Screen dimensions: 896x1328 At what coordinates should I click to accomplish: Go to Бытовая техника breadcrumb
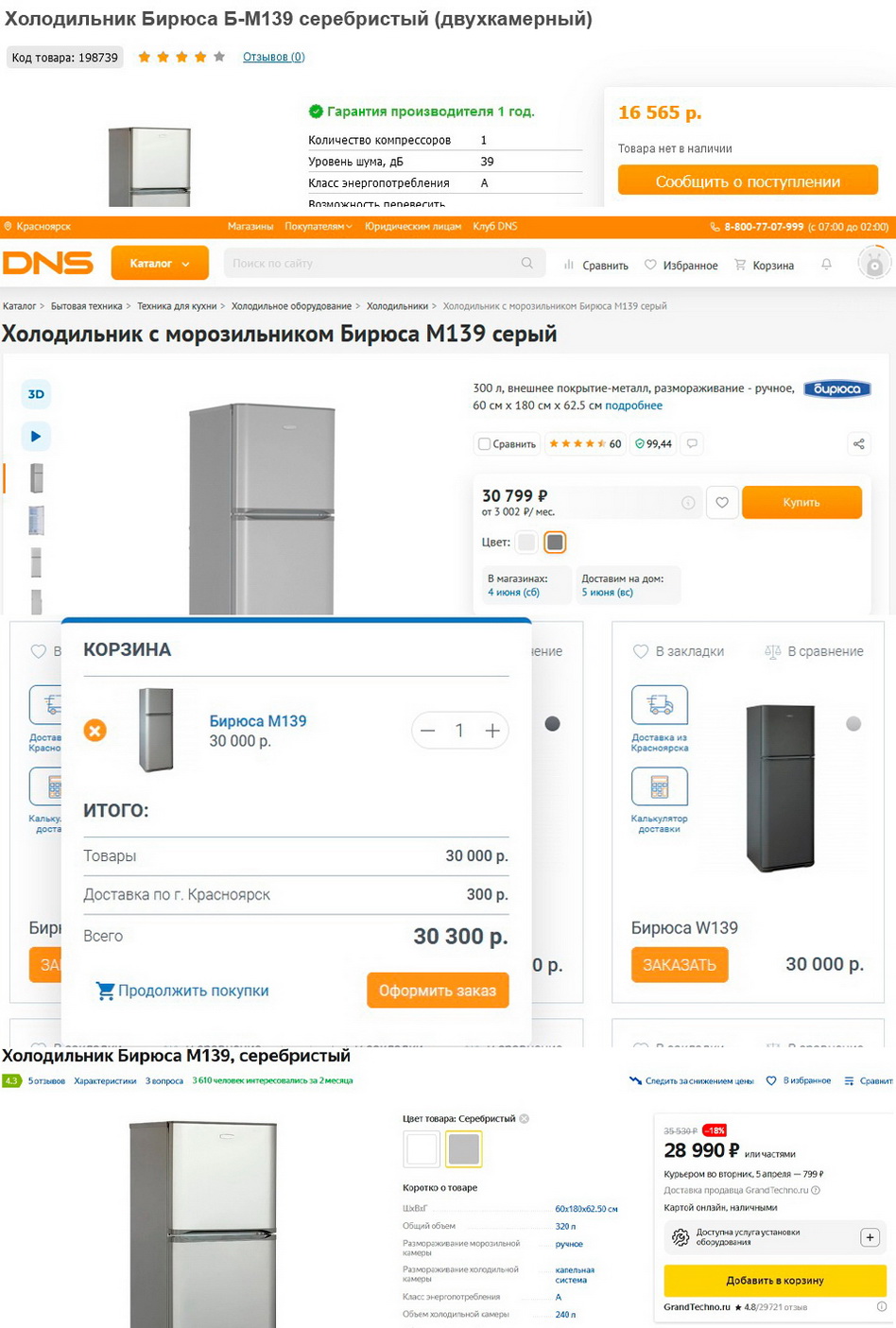click(x=86, y=306)
